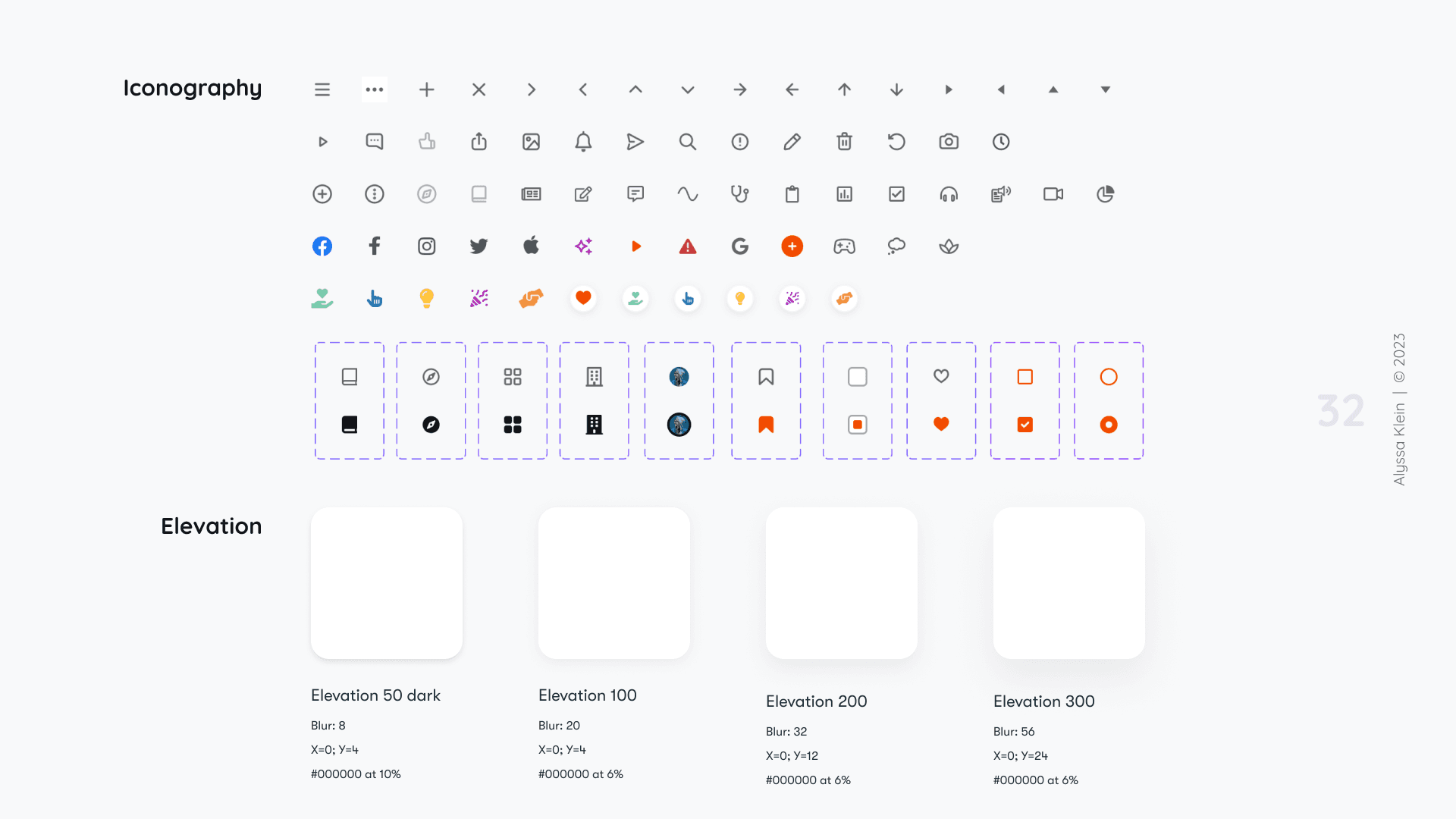The width and height of the screenshot is (1456, 819).
Task: Click the trash delete icon
Action: [844, 142]
